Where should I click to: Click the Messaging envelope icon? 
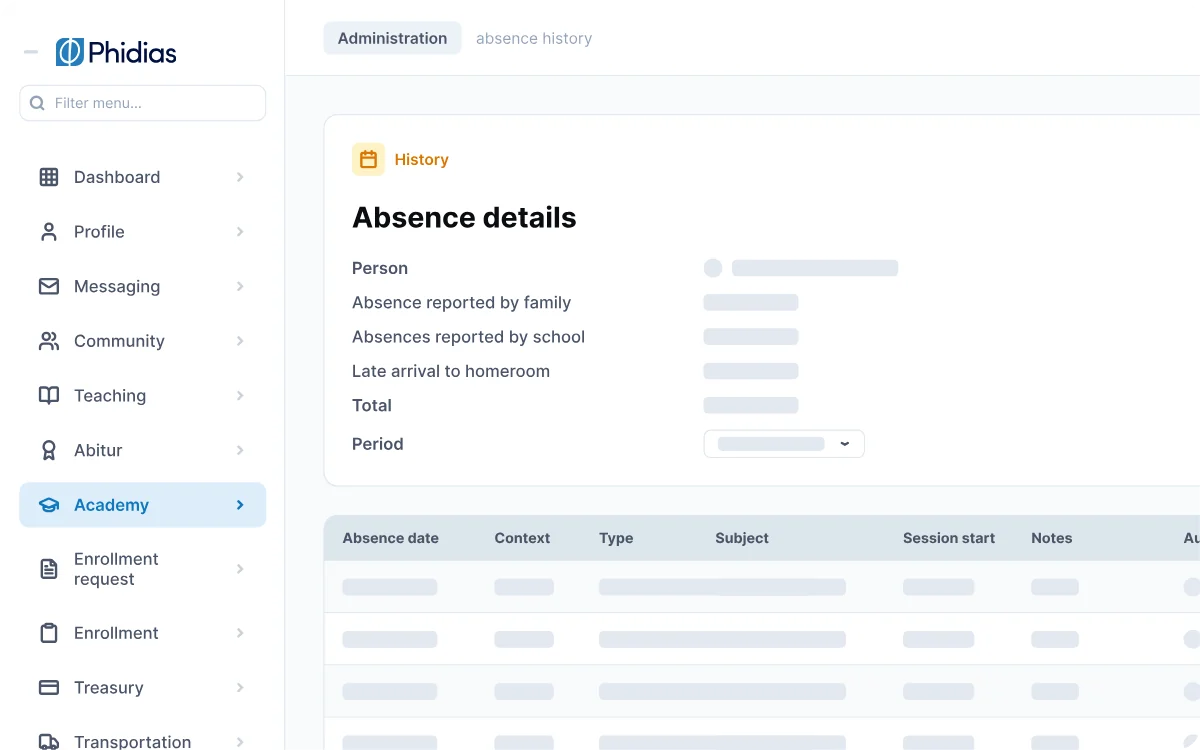pos(48,286)
